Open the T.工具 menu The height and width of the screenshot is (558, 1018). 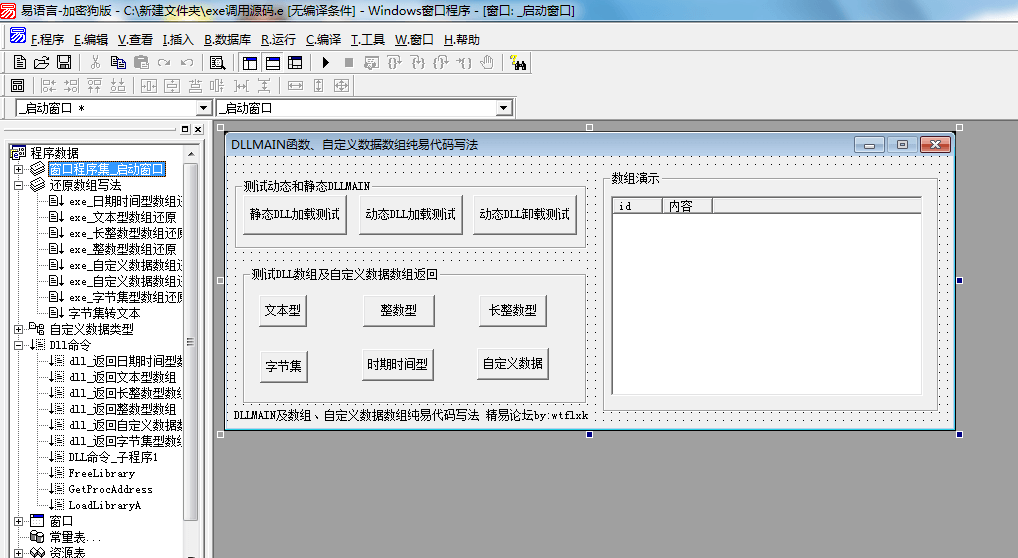click(367, 40)
